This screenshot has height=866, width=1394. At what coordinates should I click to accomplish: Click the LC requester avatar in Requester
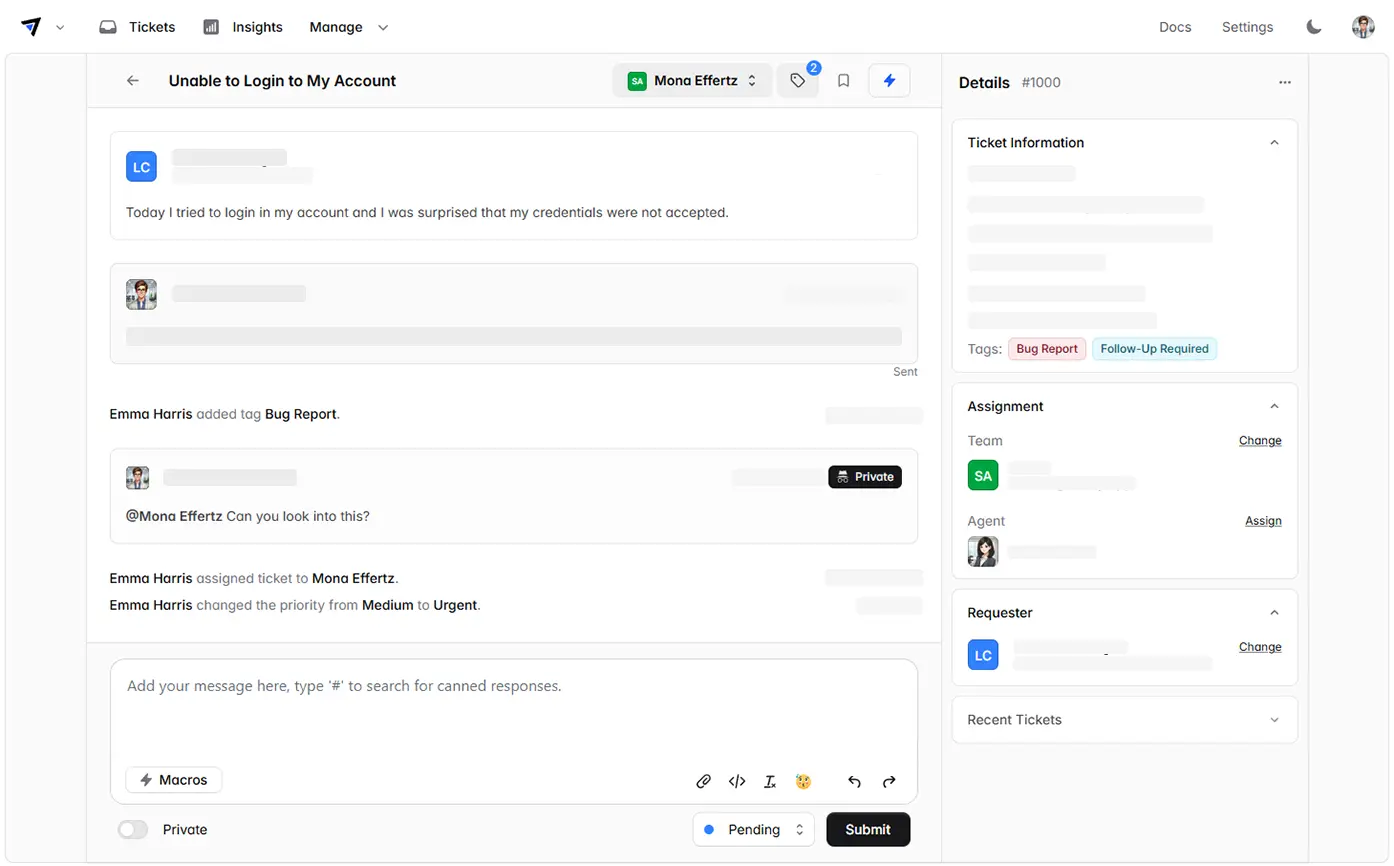(983, 655)
